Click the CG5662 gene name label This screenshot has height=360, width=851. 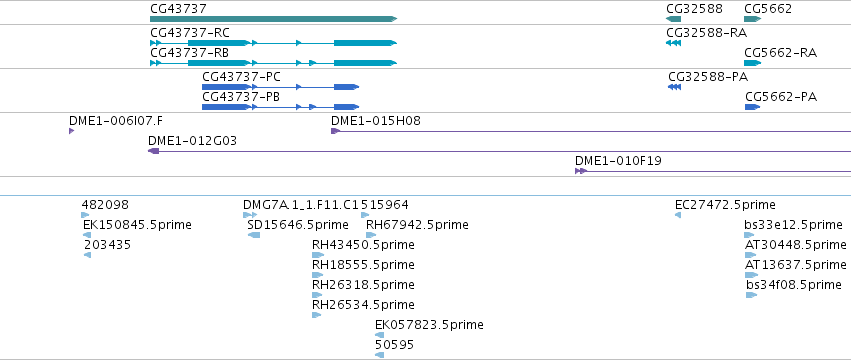[768, 9]
